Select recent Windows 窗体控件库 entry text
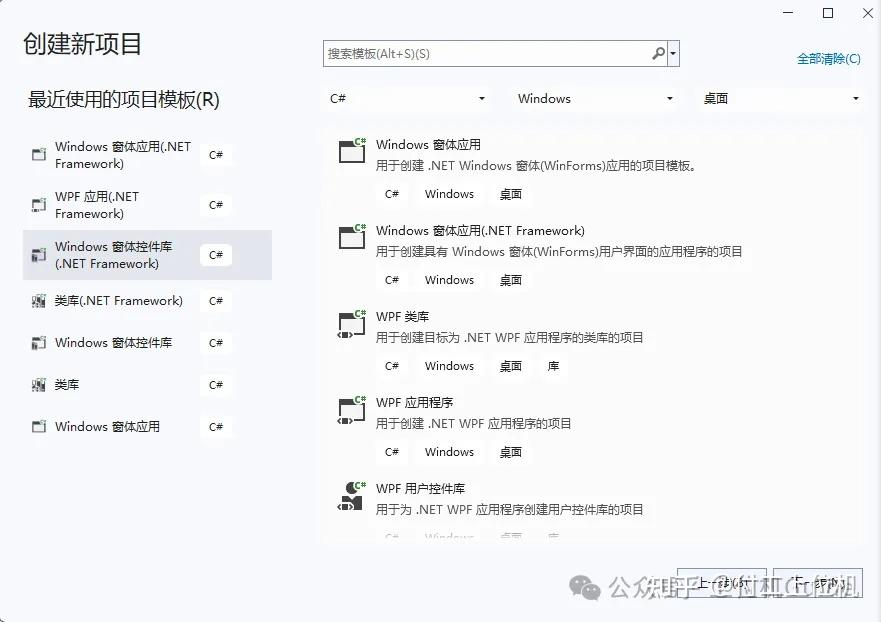The width and height of the screenshot is (881, 622). point(113,343)
